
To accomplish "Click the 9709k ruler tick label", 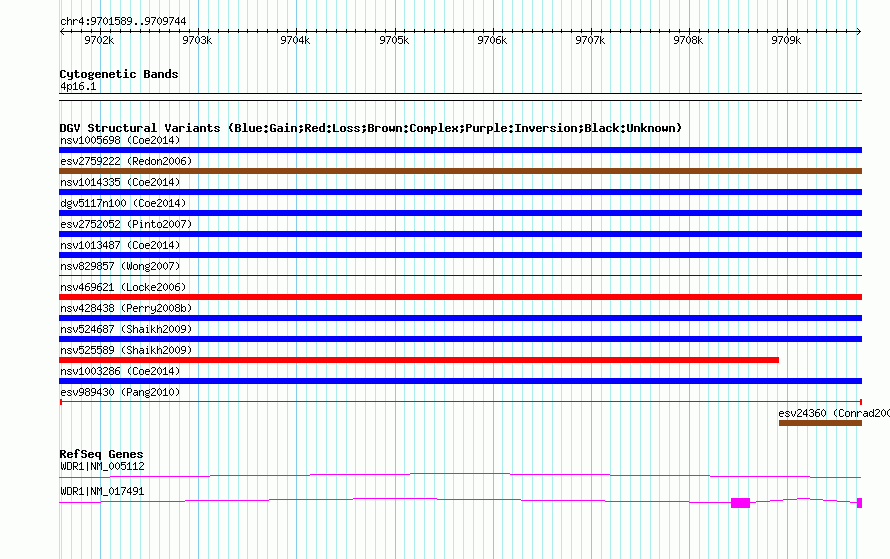I will click(786, 40).
